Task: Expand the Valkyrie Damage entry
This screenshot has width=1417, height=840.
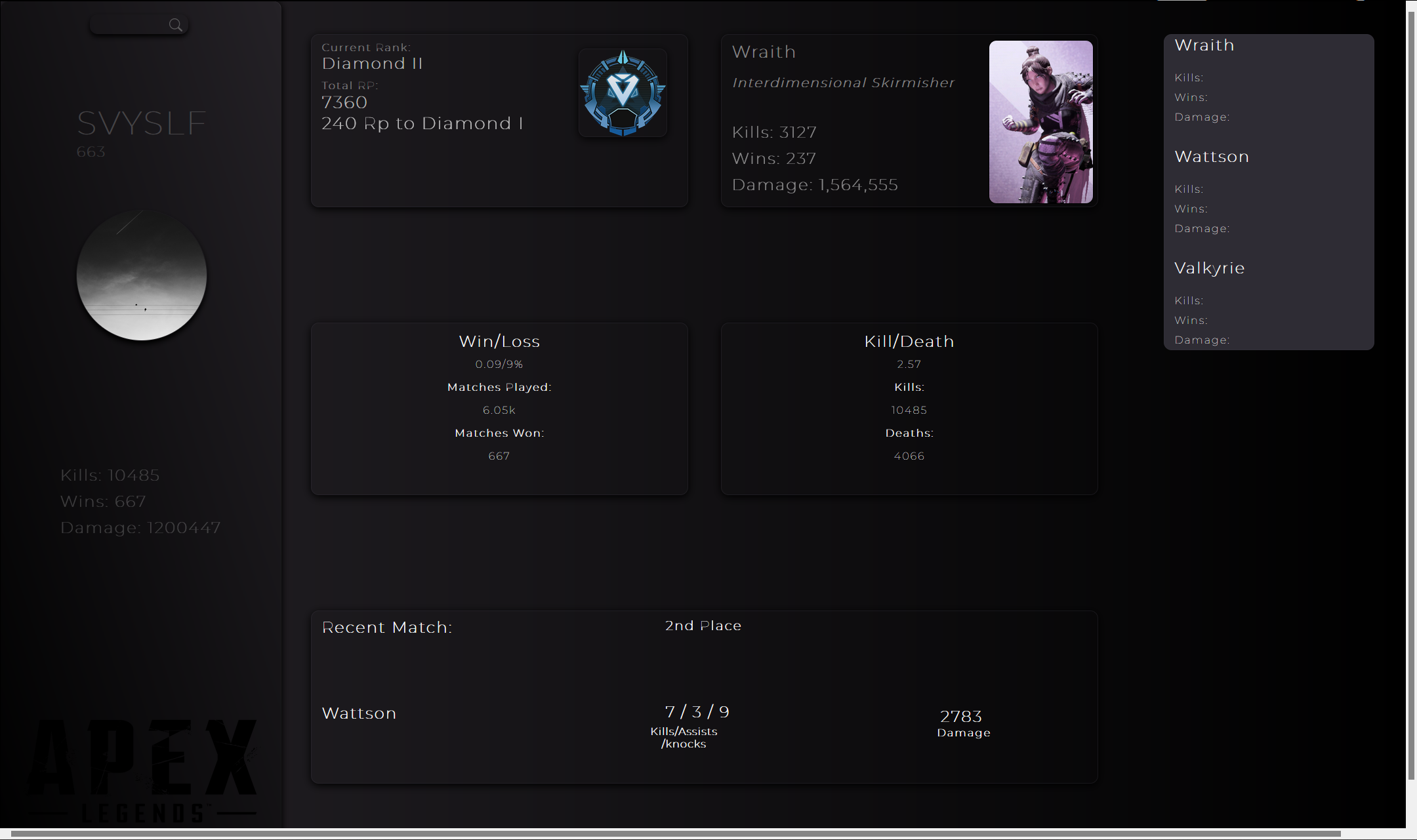Action: [x=1202, y=340]
